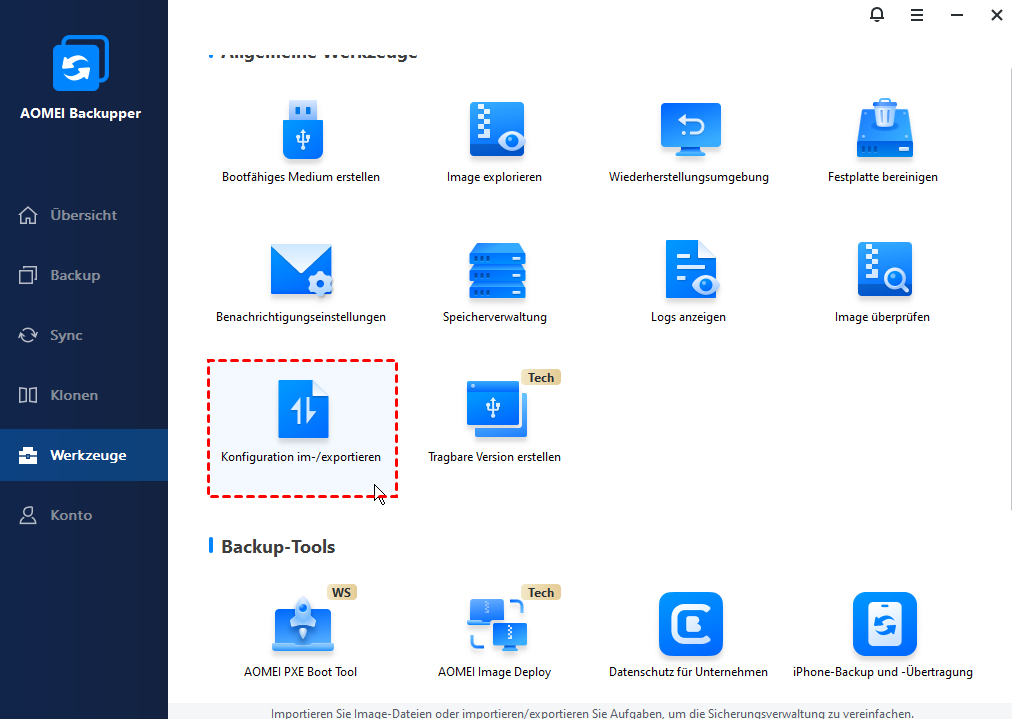
Task: Click the Speicherverwaltung label
Action: [x=495, y=317]
